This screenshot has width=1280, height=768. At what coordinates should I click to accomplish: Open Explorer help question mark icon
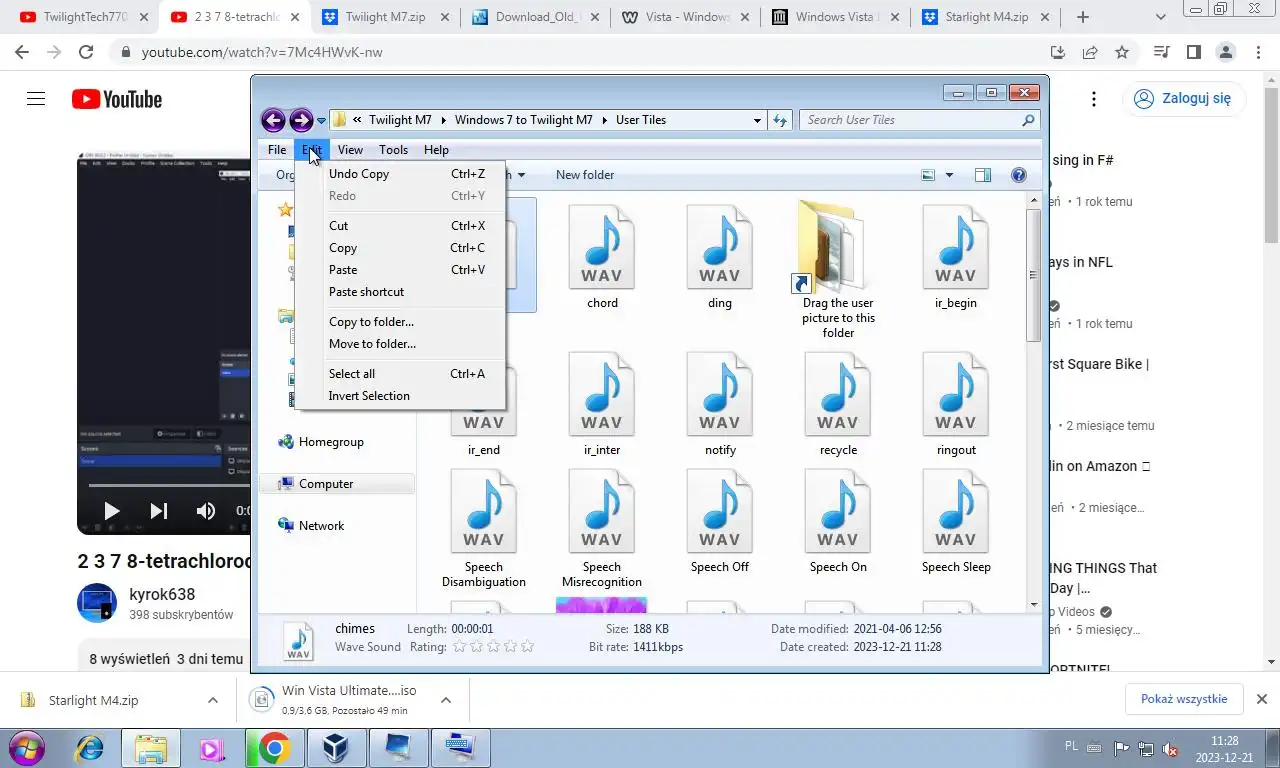pyautogui.click(x=1018, y=175)
